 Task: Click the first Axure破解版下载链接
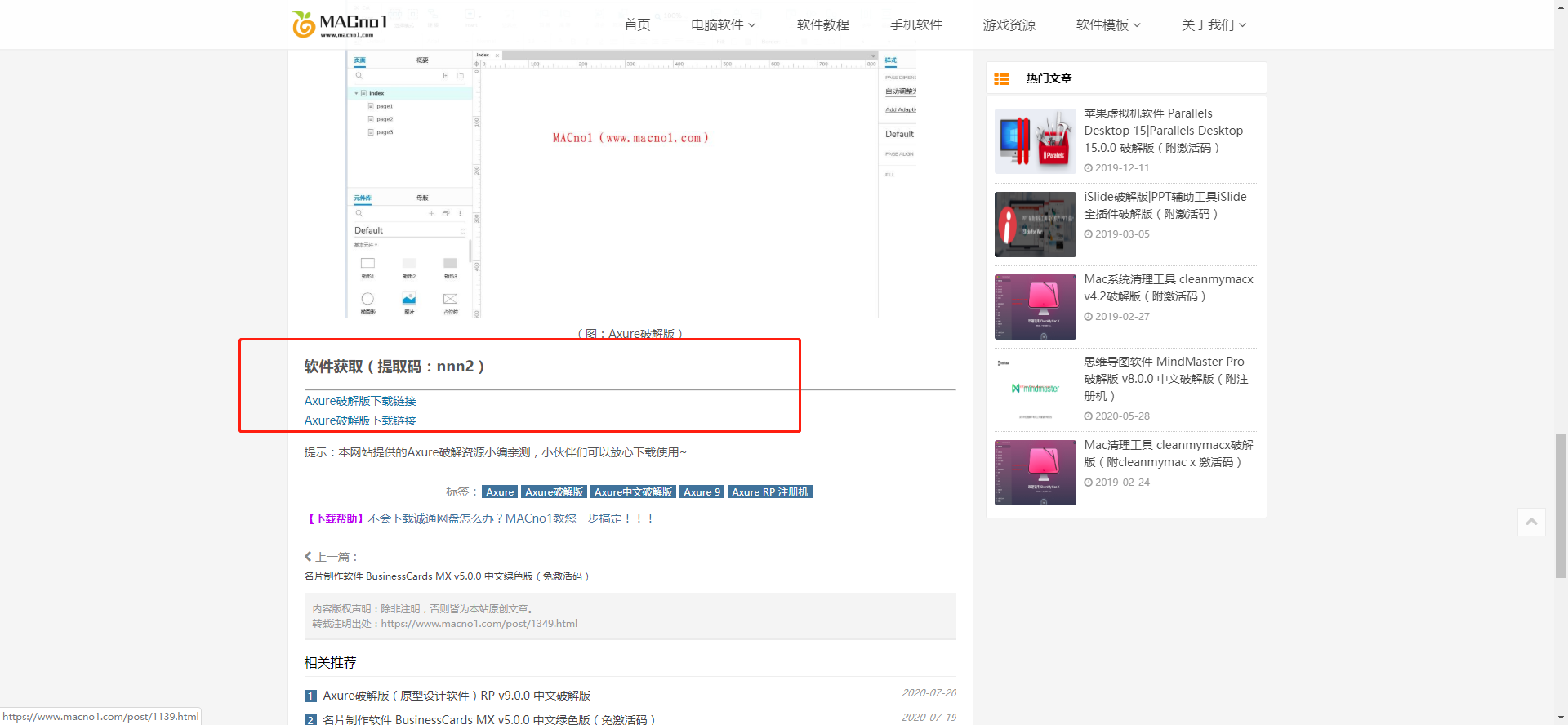pos(360,401)
